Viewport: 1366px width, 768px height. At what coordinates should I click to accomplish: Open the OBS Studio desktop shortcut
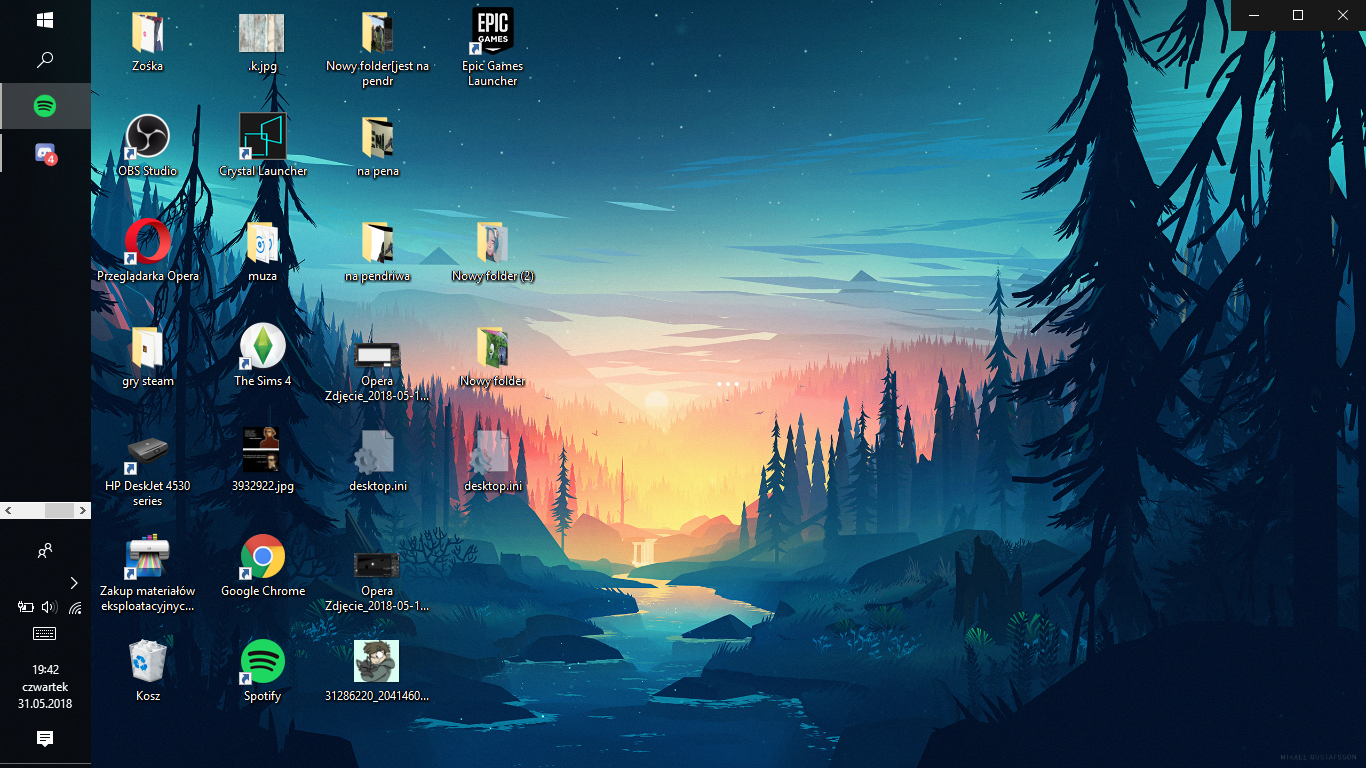point(147,137)
